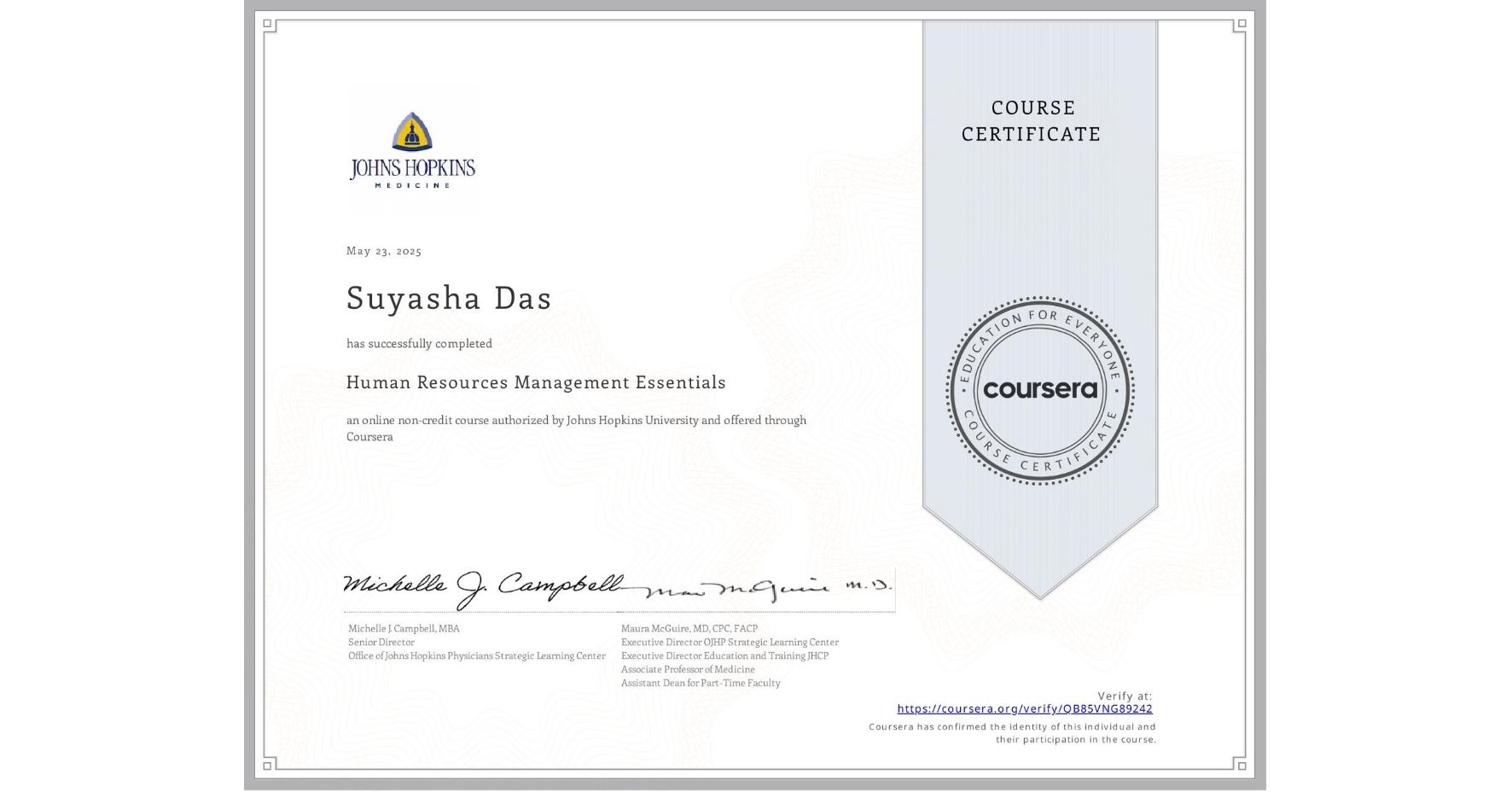Click the course title Human Resources Management Essentials
Image resolution: width=1512 pixels, height=792 pixels.
point(536,382)
